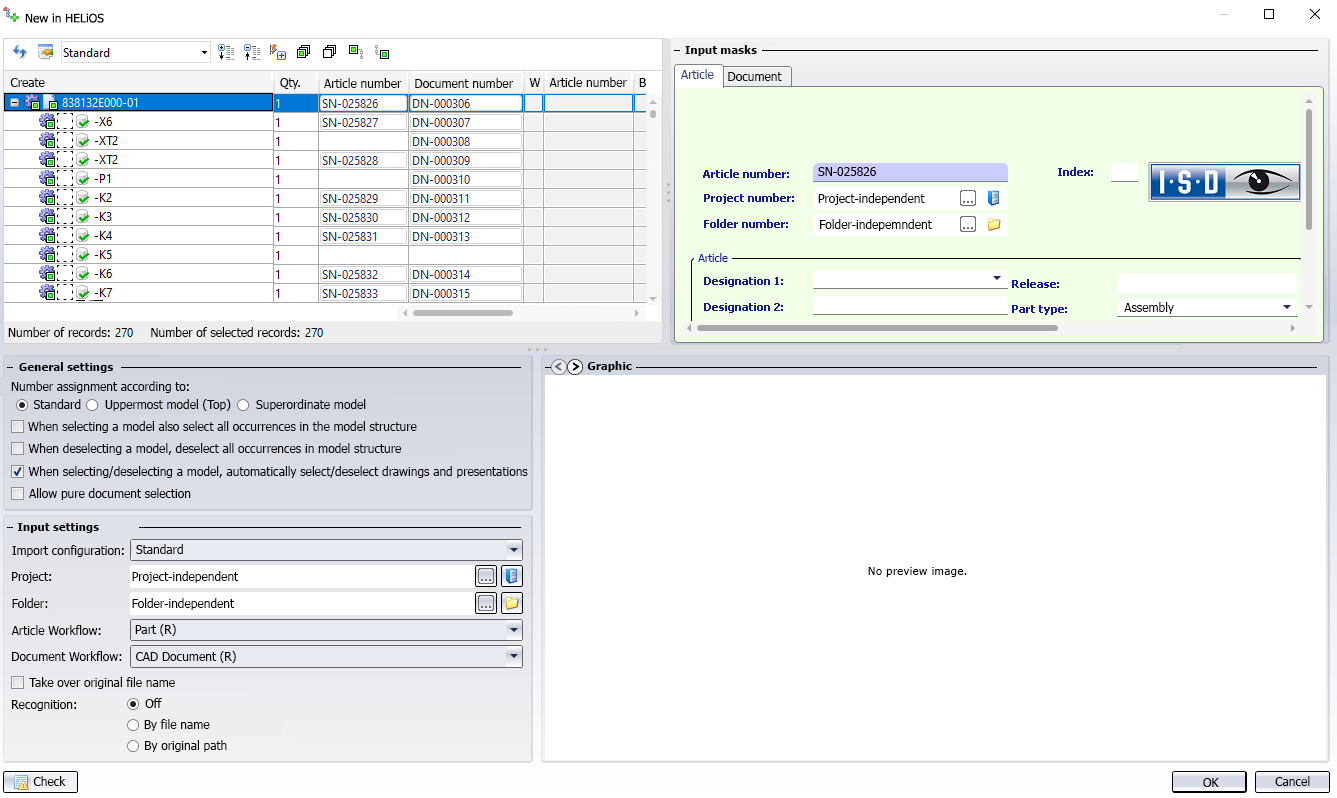Click folder icon beside Folder field in Input settings
The height and width of the screenshot is (798, 1337).
[x=512, y=603]
